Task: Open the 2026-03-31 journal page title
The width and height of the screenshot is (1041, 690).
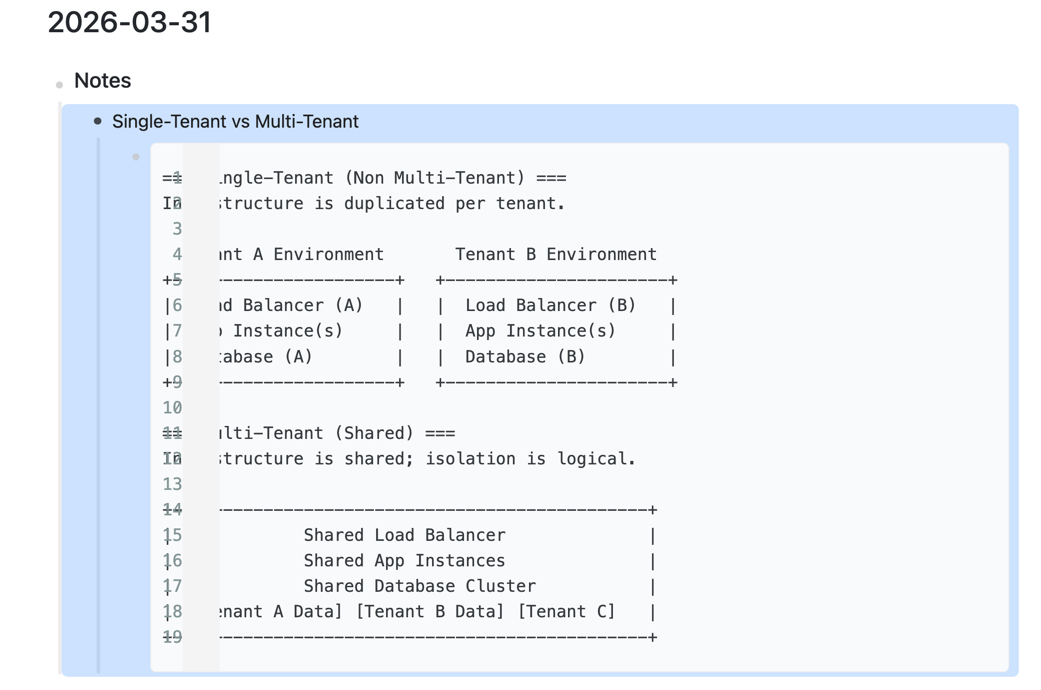Action: click(129, 22)
